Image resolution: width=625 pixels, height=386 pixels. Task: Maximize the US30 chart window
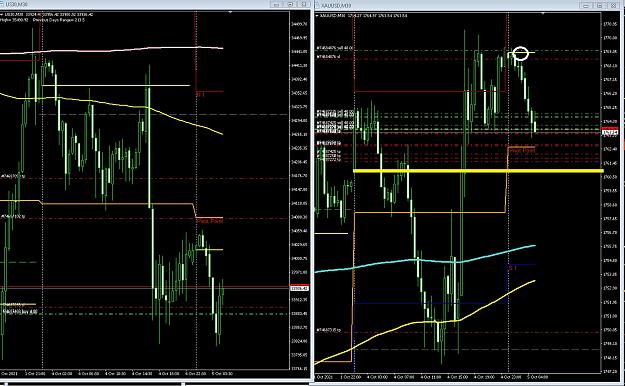click(290, 5)
